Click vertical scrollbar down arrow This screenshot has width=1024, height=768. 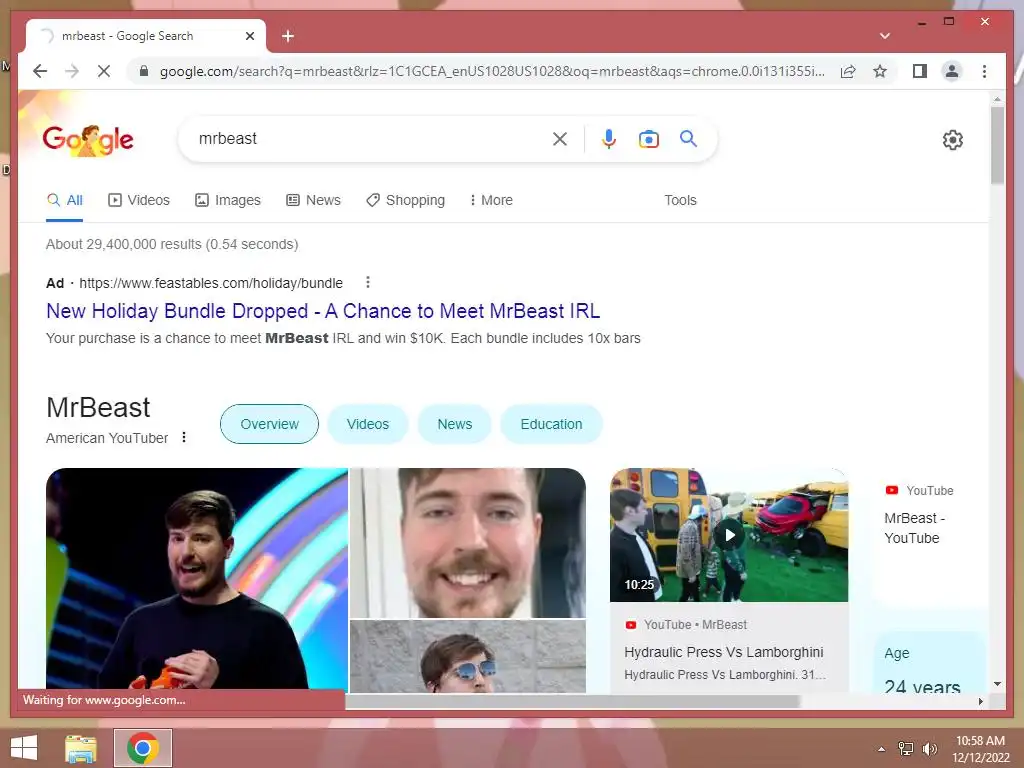click(997, 684)
